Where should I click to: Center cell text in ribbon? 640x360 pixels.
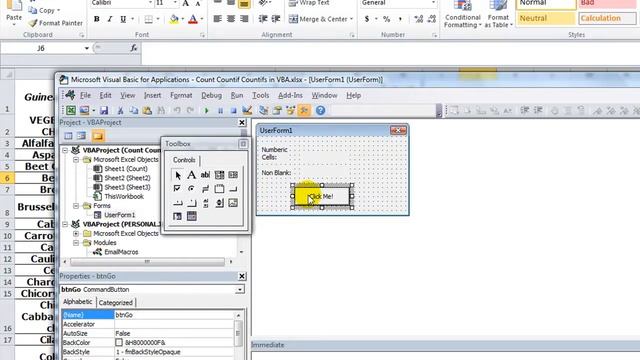pos(231,19)
